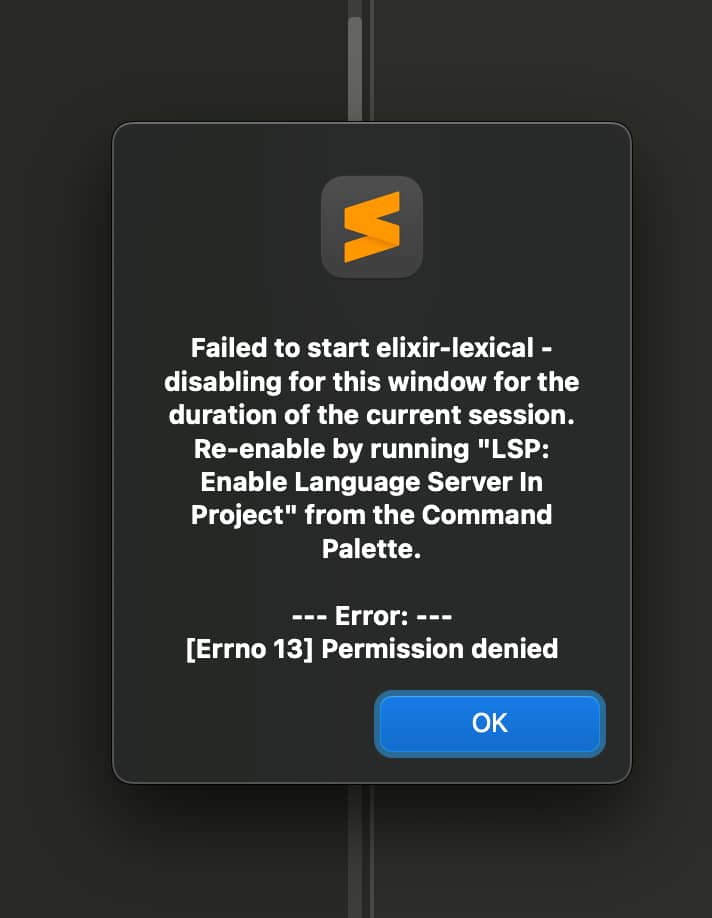Click the "disabling for this window" text line
This screenshot has width=712, height=918.
point(371,382)
